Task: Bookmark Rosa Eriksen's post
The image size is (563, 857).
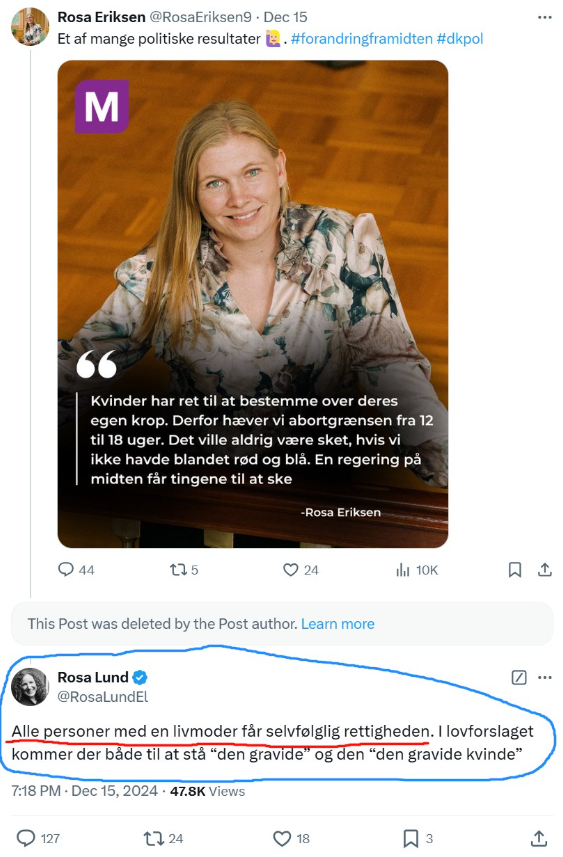Action: (x=514, y=570)
